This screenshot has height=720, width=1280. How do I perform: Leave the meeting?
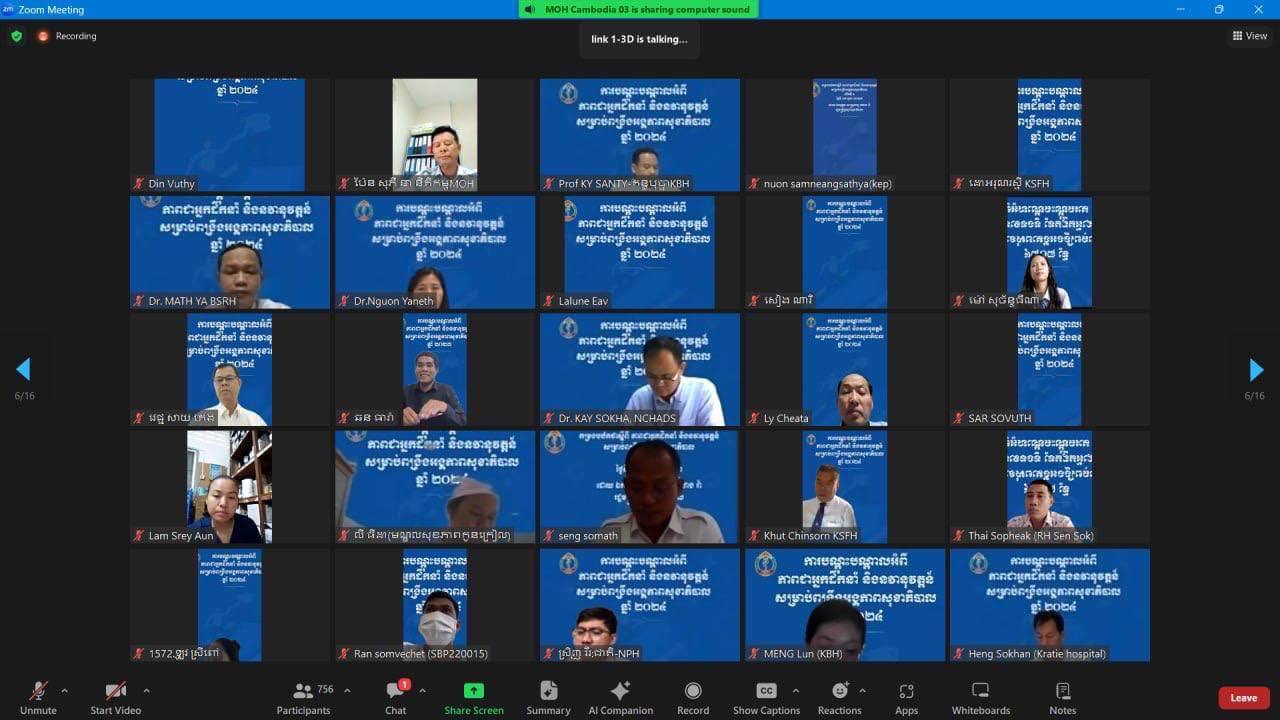[1243, 698]
